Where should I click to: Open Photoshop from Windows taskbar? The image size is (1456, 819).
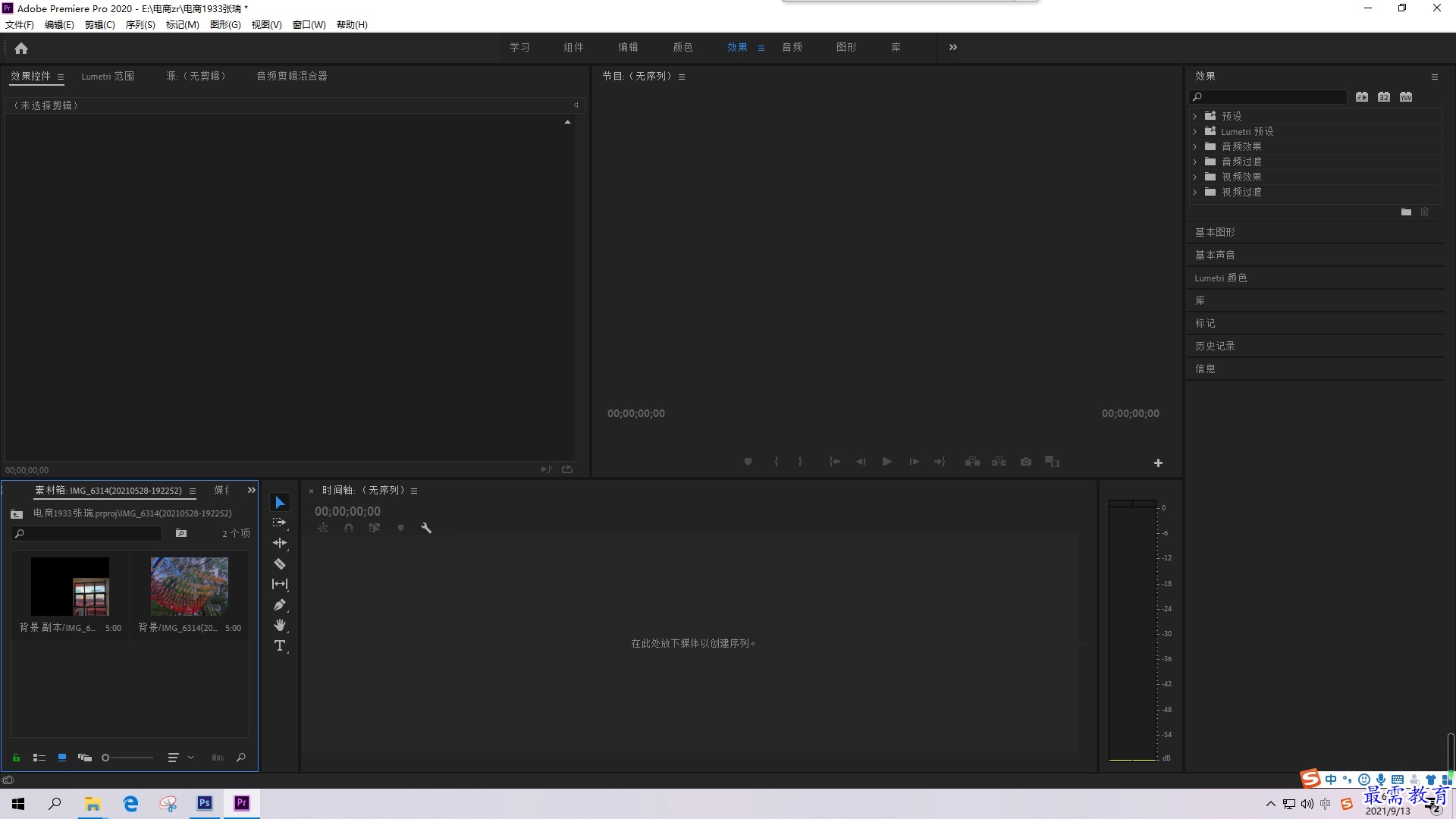(x=205, y=803)
